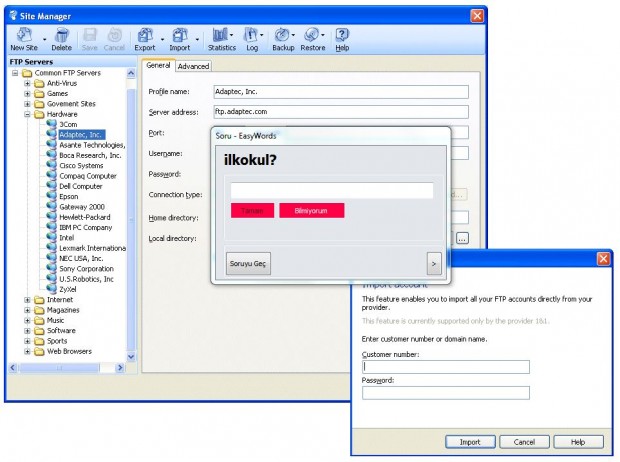Select the 3Com server entry
This screenshot has height=462, width=620.
pyautogui.click(x=68, y=124)
